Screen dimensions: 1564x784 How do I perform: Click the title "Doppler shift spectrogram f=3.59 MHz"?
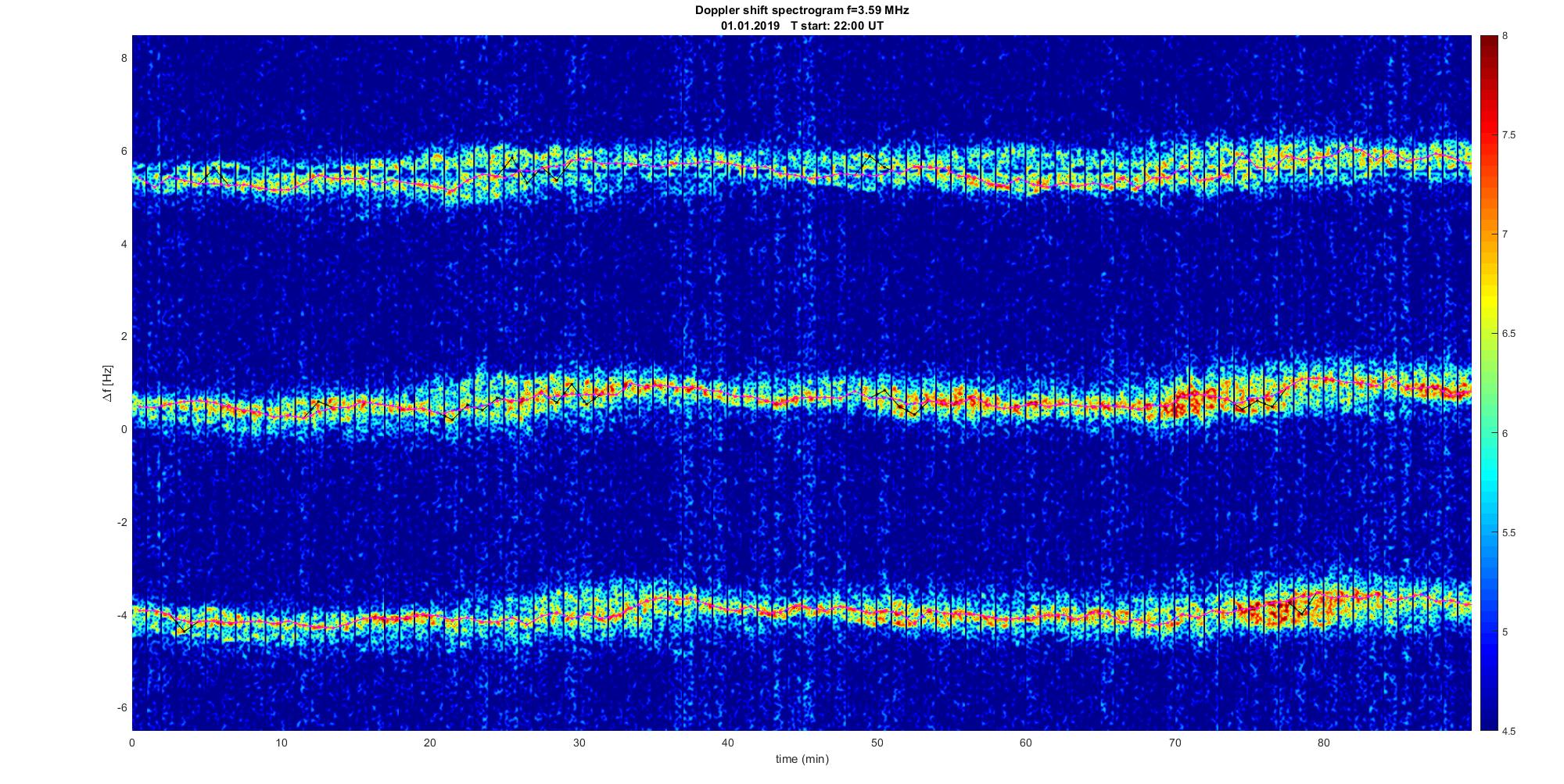tap(802, 11)
